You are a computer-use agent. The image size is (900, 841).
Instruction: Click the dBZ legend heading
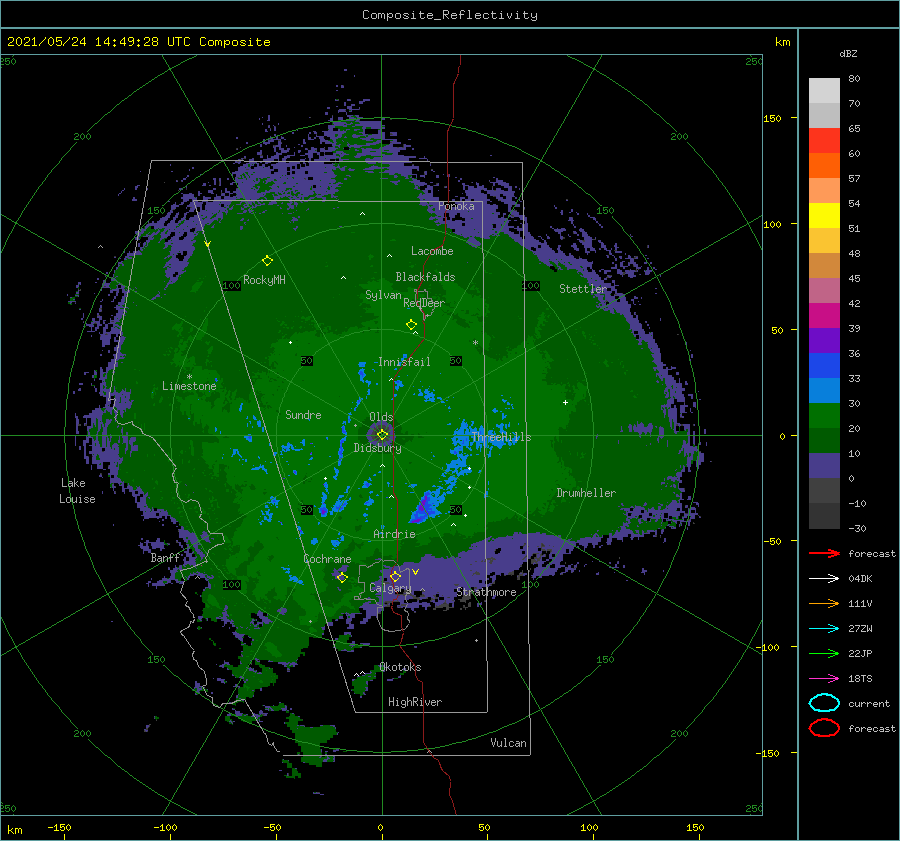[848, 53]
